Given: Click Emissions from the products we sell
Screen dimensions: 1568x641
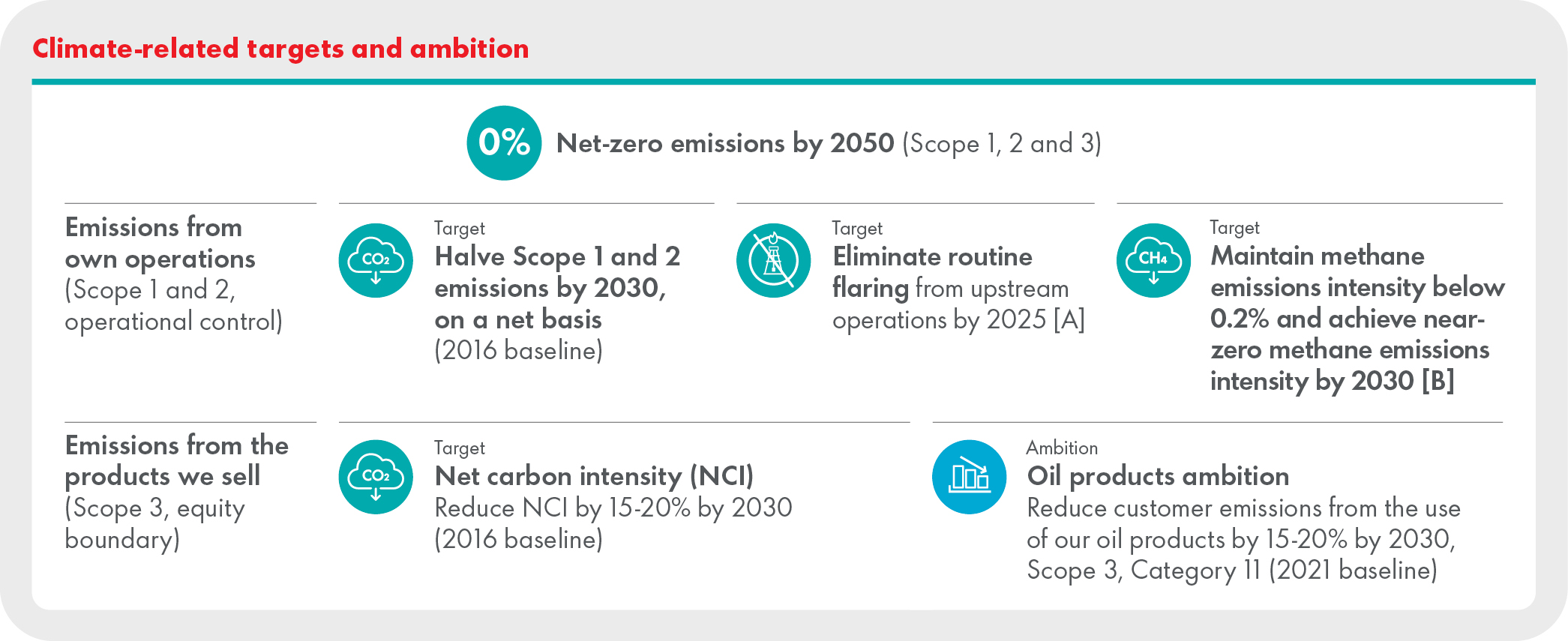Looking at the screenshot, I should [x=176, y=460].
